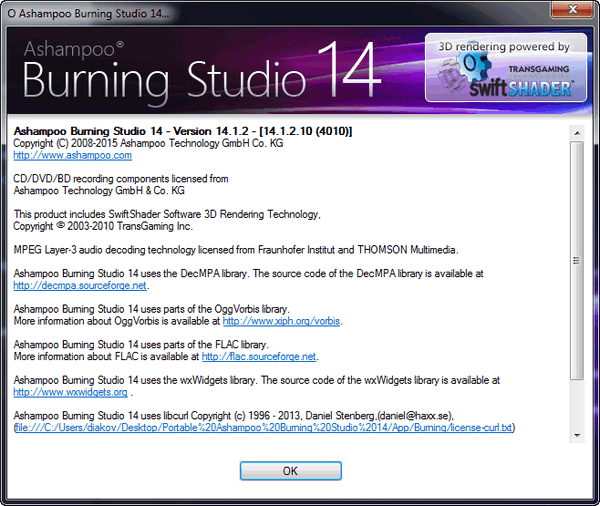Click the 'uses parts of the OggVorbis library' line

tap(152, 309)
